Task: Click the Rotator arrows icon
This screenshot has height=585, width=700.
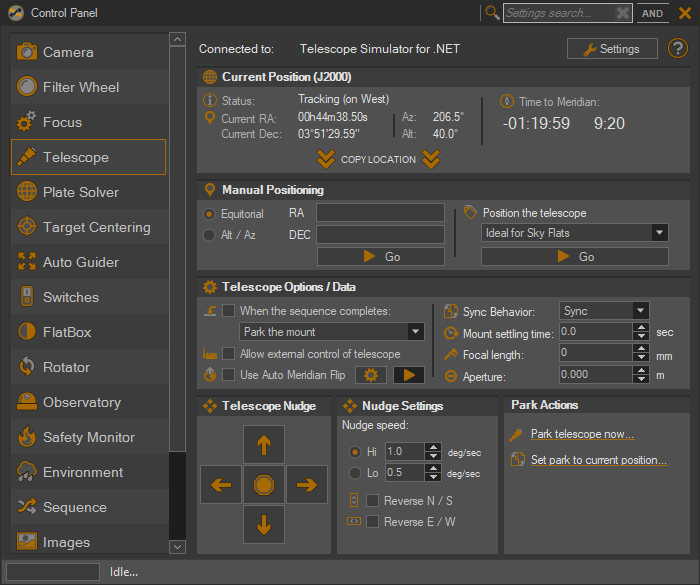Action: (x=27, y=367)
